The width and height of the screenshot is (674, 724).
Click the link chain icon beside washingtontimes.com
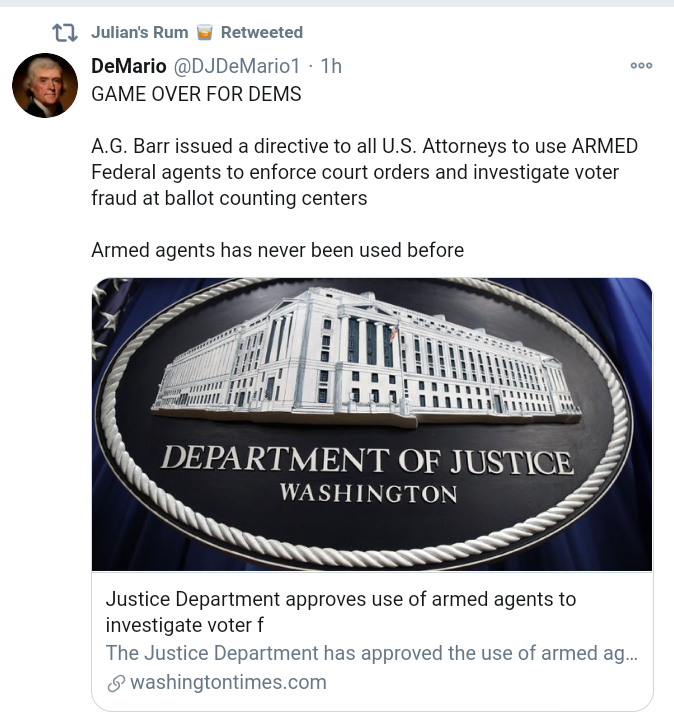pyautogui.click(x=116, y=683)
